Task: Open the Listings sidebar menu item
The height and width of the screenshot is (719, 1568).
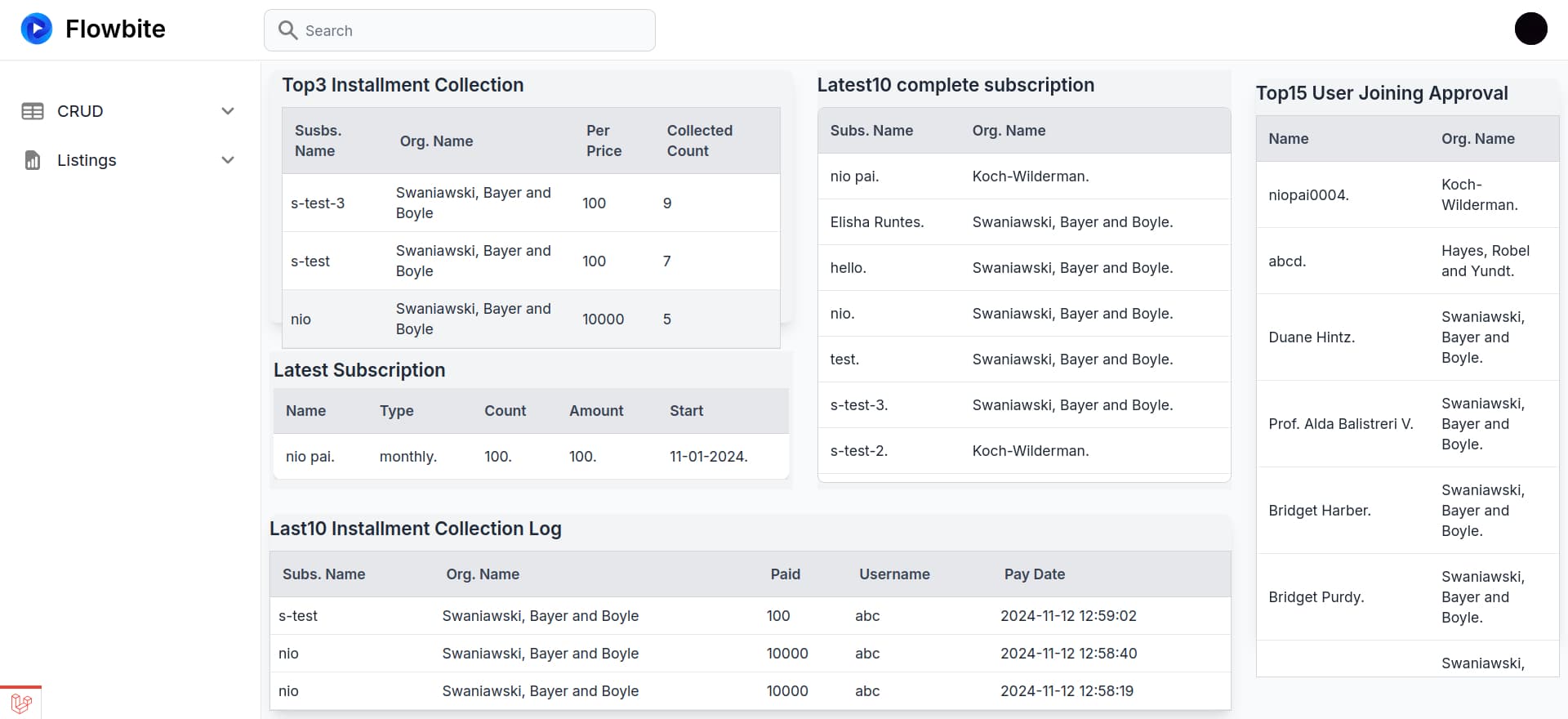Action: click(87, 160)
